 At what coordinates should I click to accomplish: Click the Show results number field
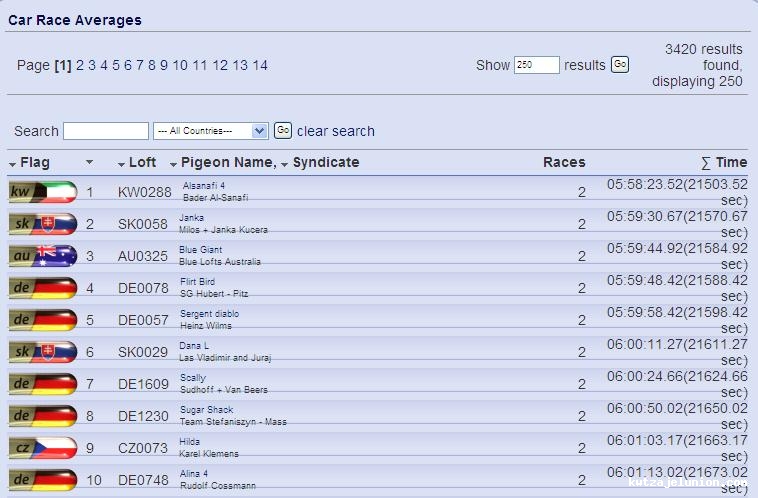(536, 65)
